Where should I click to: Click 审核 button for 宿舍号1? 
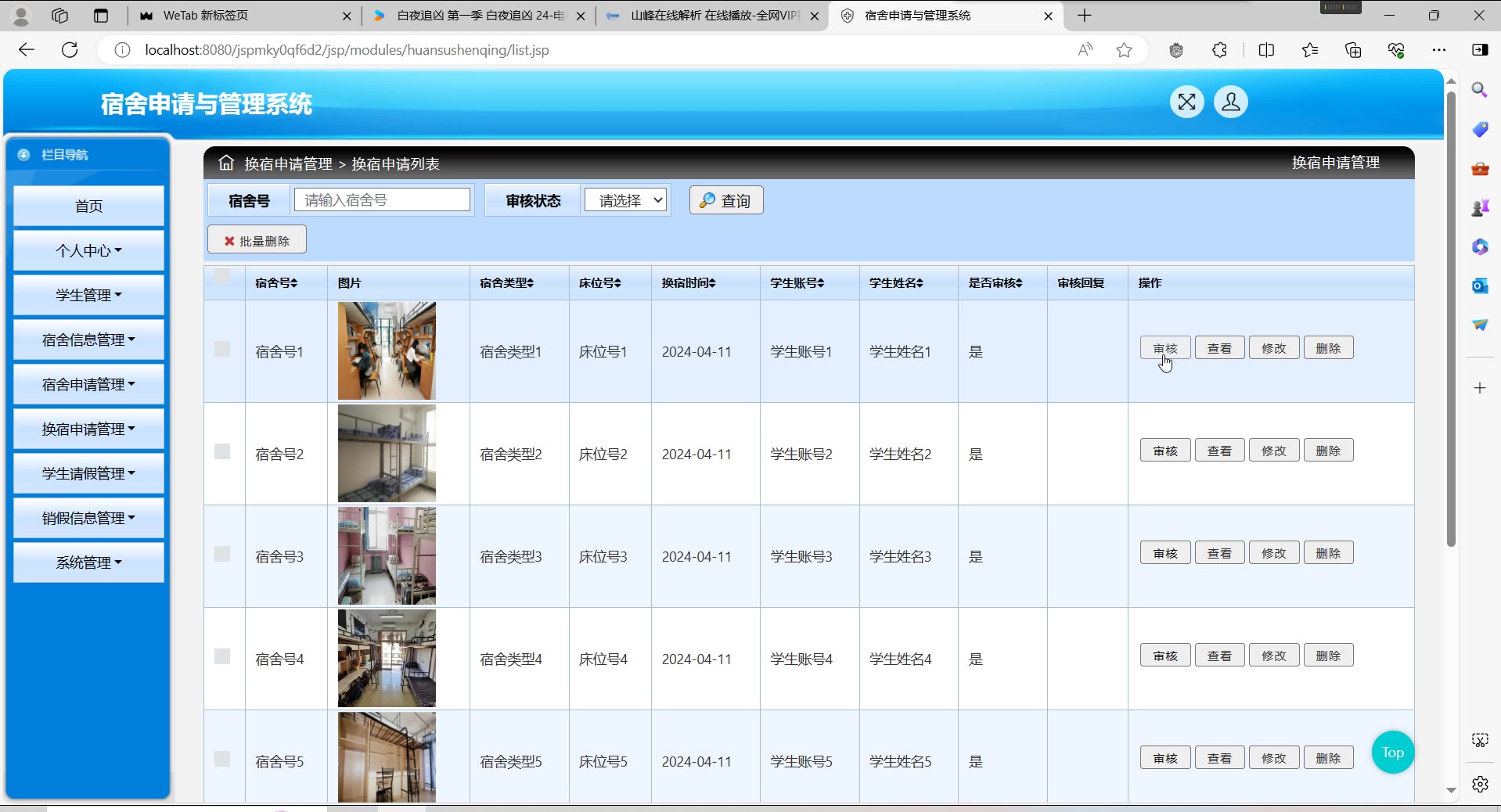tap(1165, 348)
